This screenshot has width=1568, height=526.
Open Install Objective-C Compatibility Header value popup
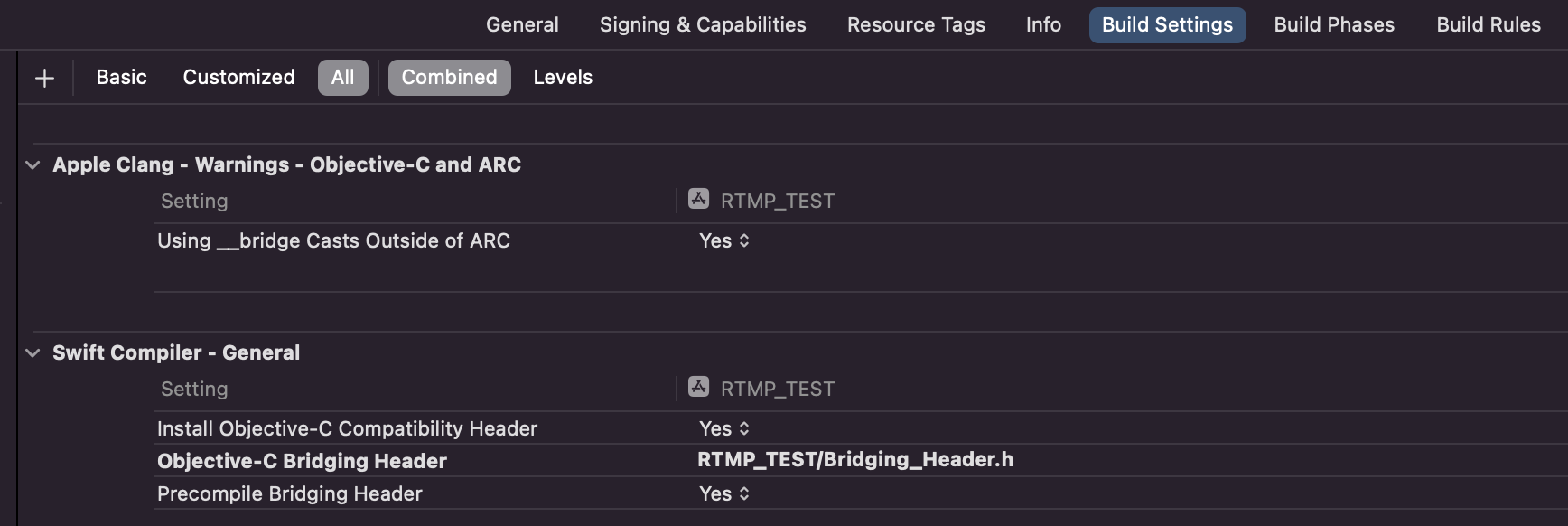(724, 428)
